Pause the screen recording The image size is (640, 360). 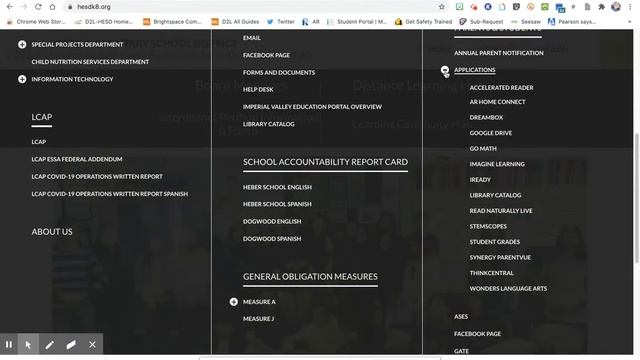pos(9,345)
